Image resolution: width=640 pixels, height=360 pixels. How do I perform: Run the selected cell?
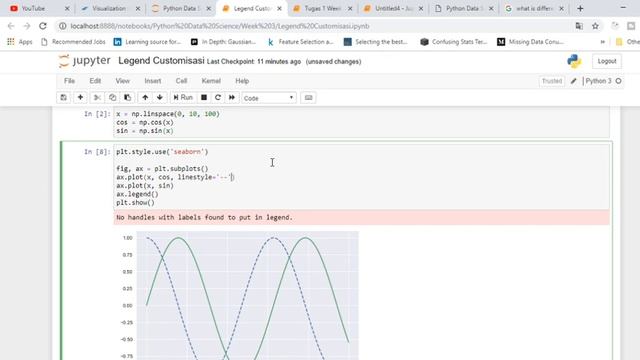183,98
